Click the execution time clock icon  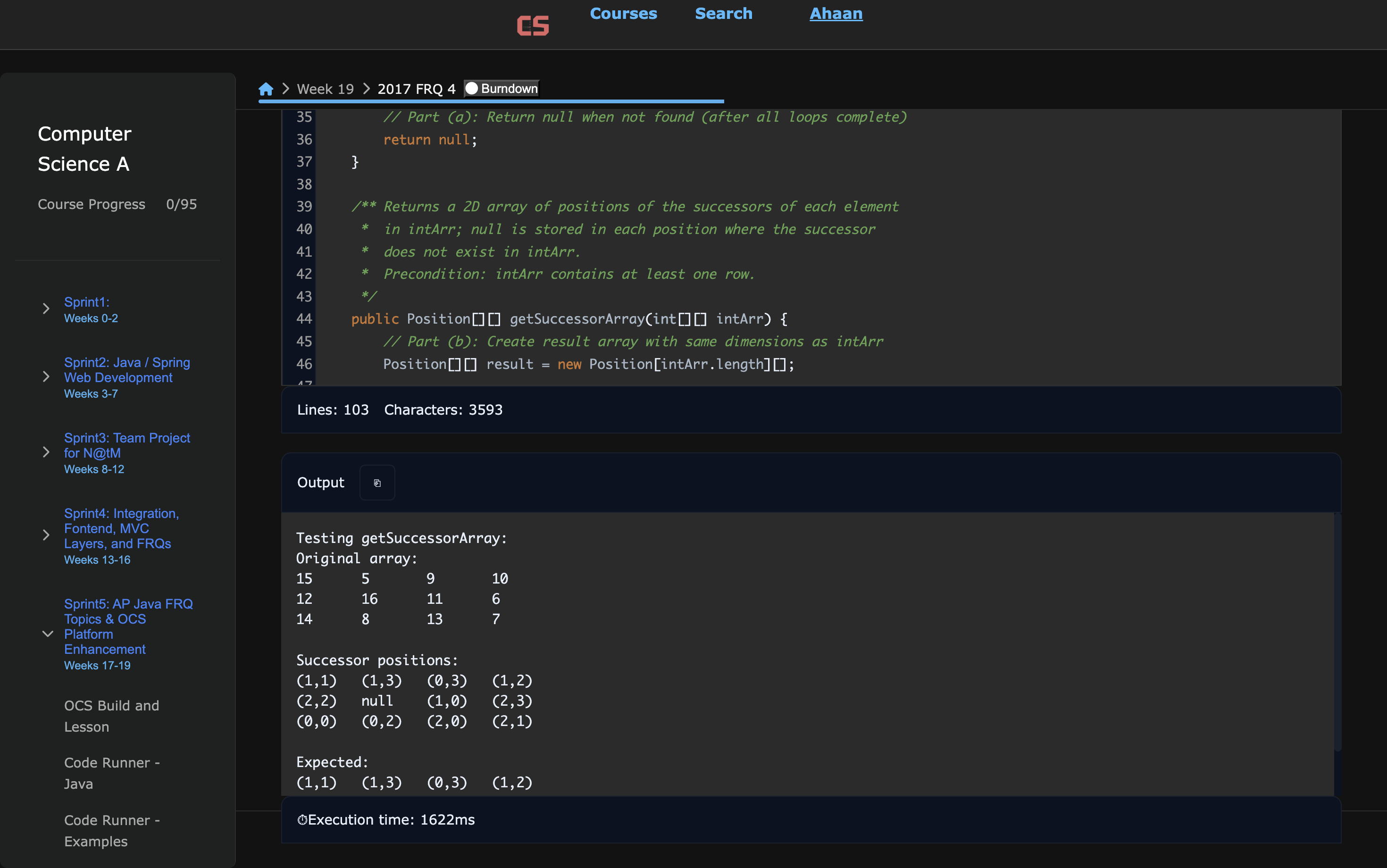point(302,820)
